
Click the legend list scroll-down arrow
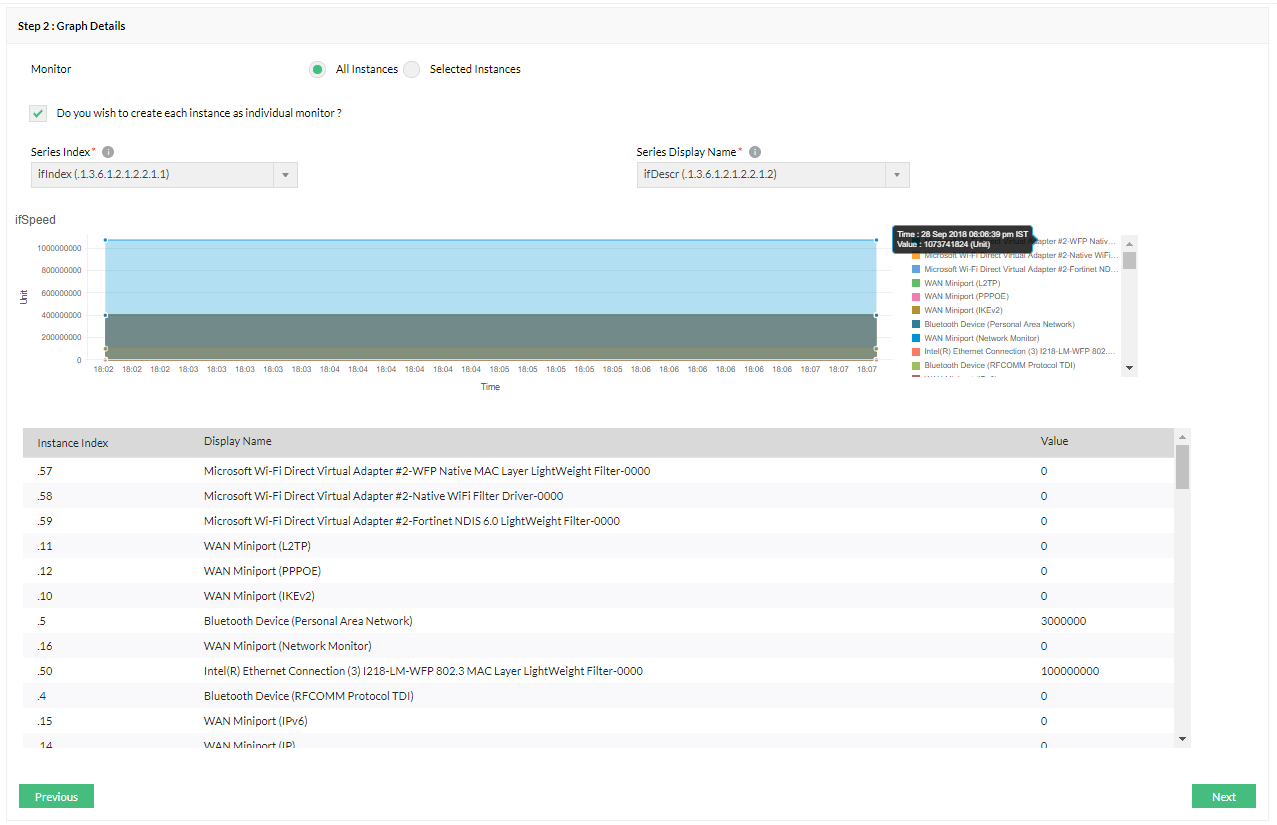1129,368
